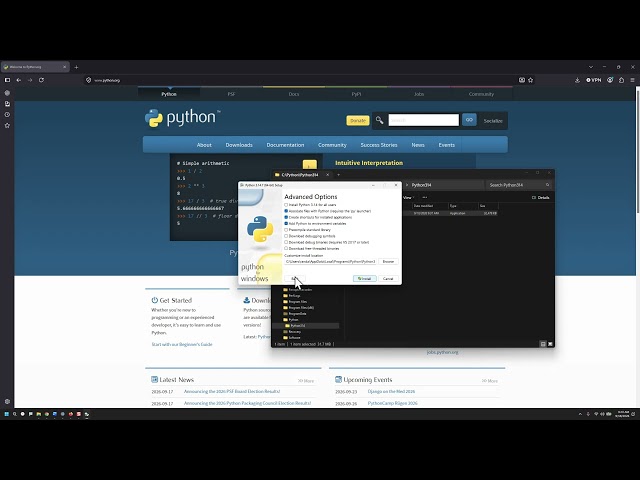The image size is (640, 480).
Task: Click the python.org search input field
Action: [x=423, y=120]
